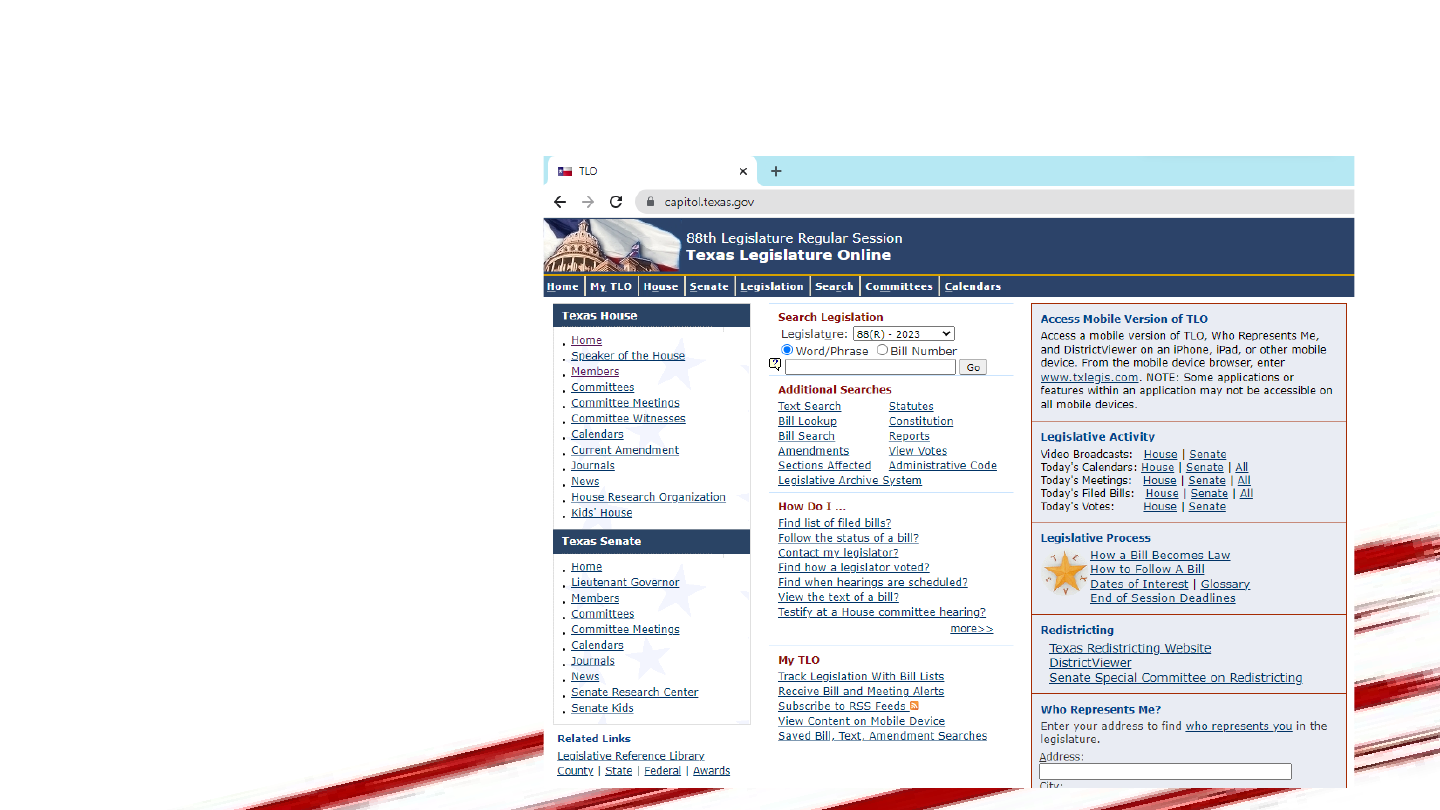Click the browser back arrow
1440x810 pixels.
point(560,202)
